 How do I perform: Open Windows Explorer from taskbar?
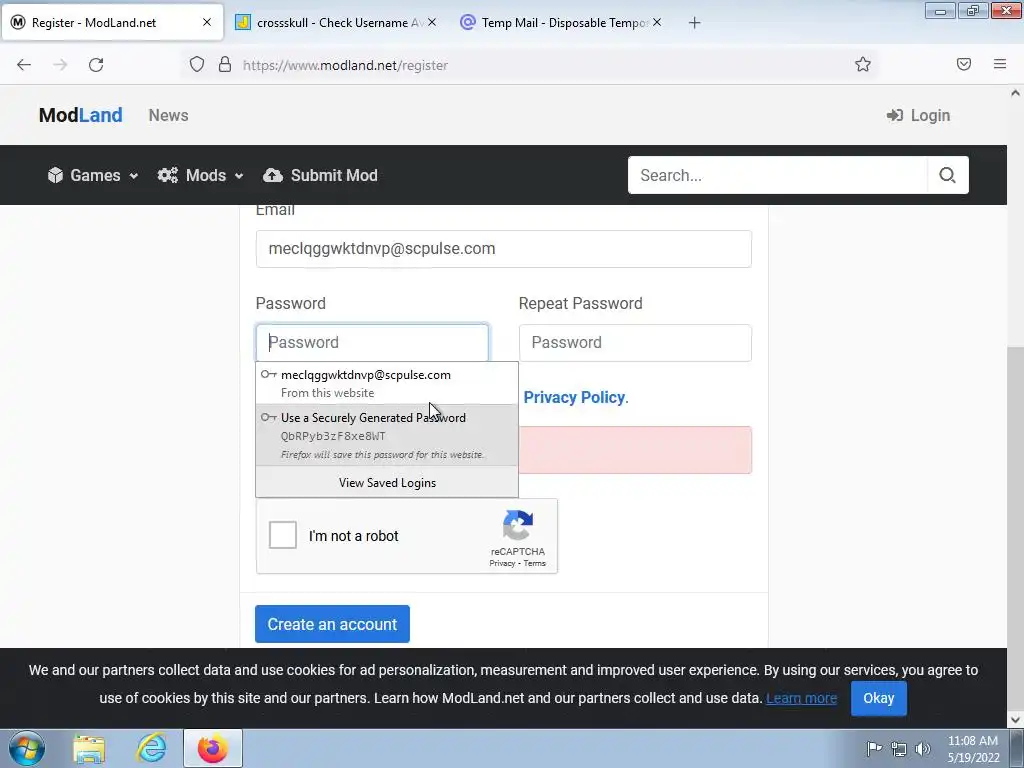point(89,748)
